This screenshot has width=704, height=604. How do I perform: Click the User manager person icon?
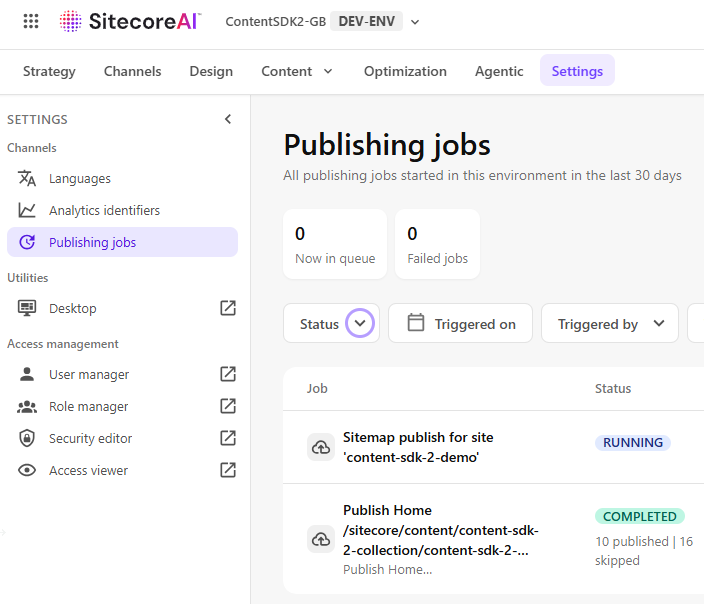pos(27,374)
